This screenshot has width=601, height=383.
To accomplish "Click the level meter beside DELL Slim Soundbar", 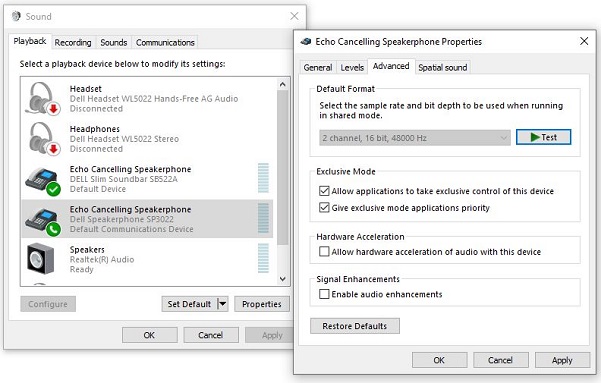I will pyautogui.click(x=263, y=178).
